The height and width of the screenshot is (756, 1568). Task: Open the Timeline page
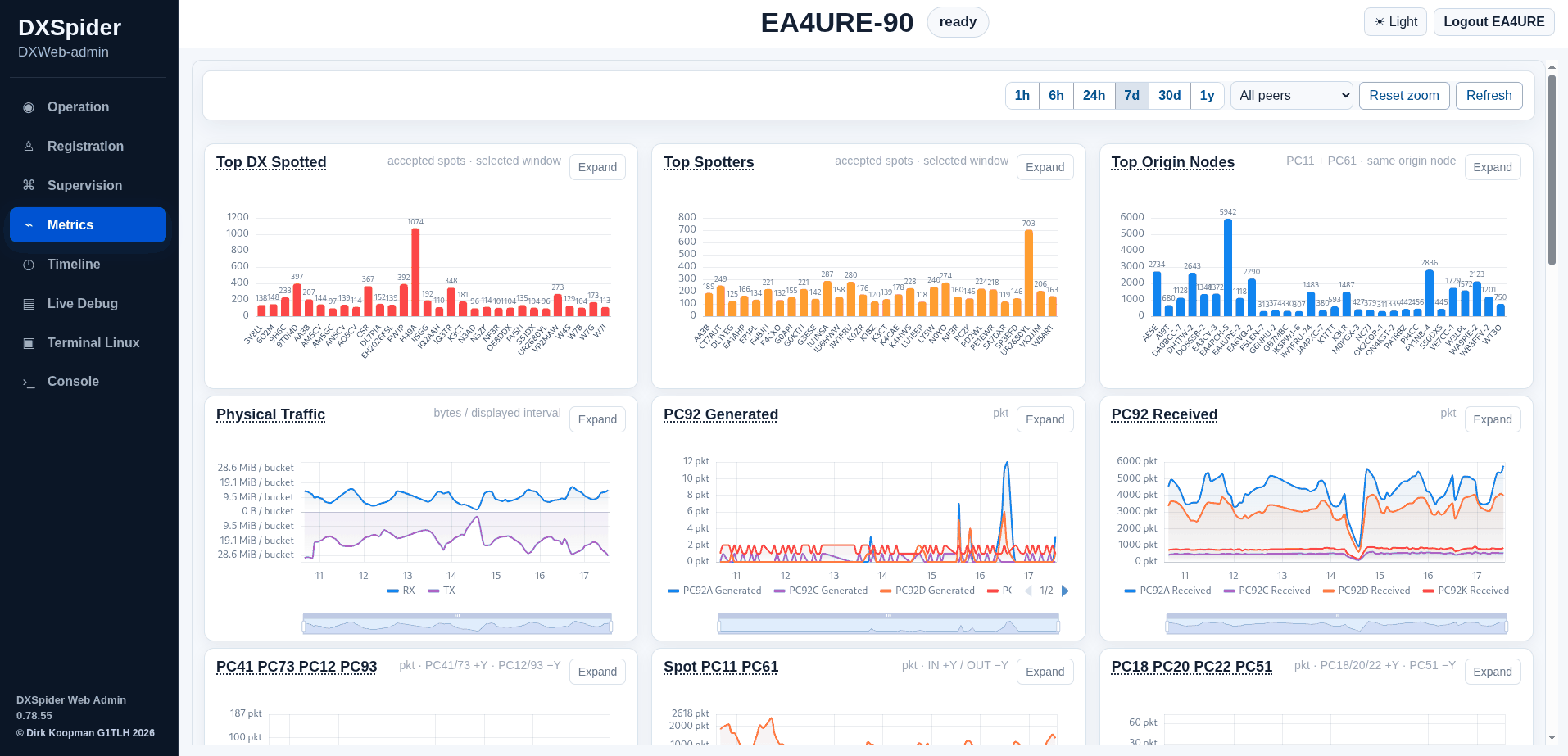(x=88, y=265)
